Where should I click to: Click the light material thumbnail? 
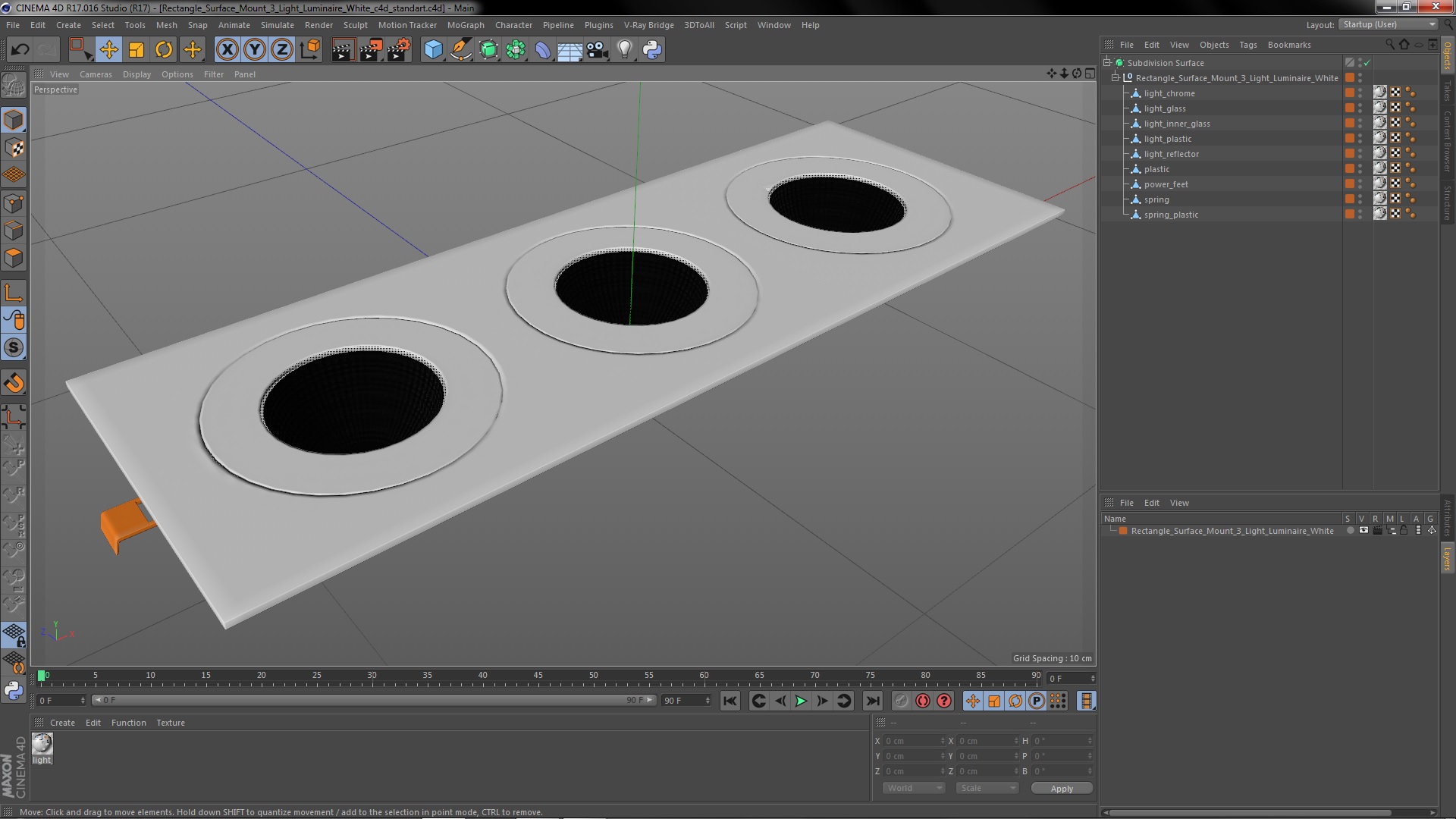coord(42,743)
